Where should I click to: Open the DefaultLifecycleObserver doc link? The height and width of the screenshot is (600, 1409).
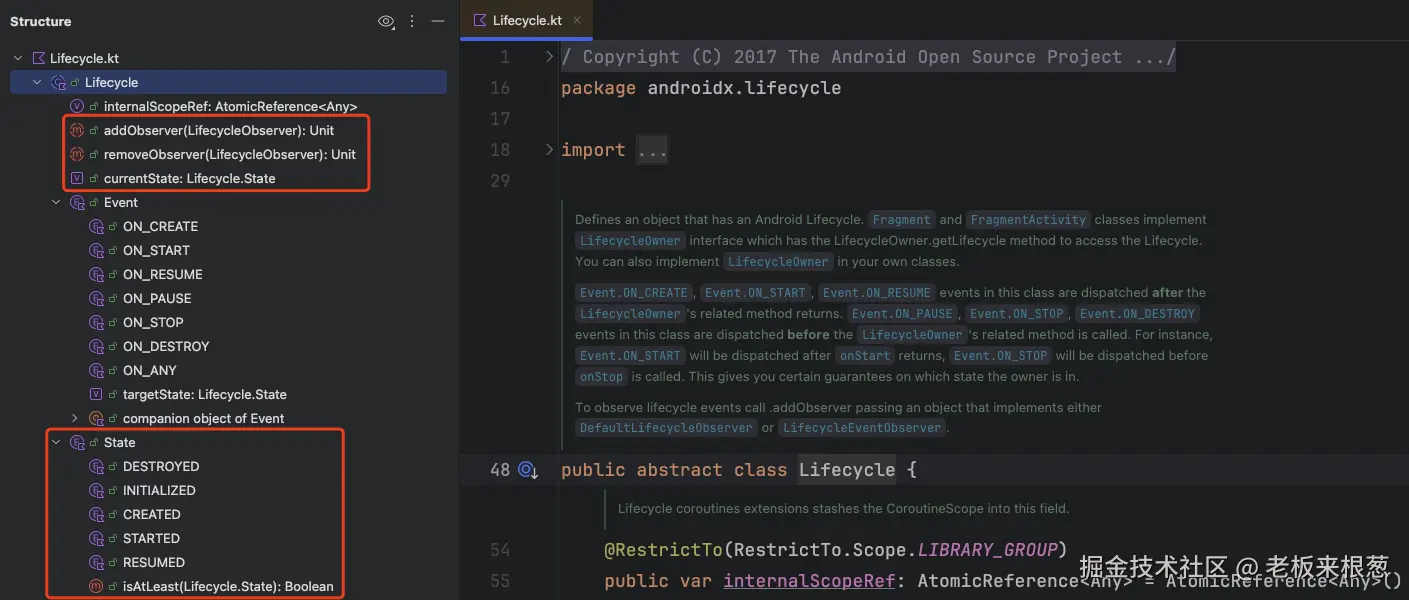(666, 428)
